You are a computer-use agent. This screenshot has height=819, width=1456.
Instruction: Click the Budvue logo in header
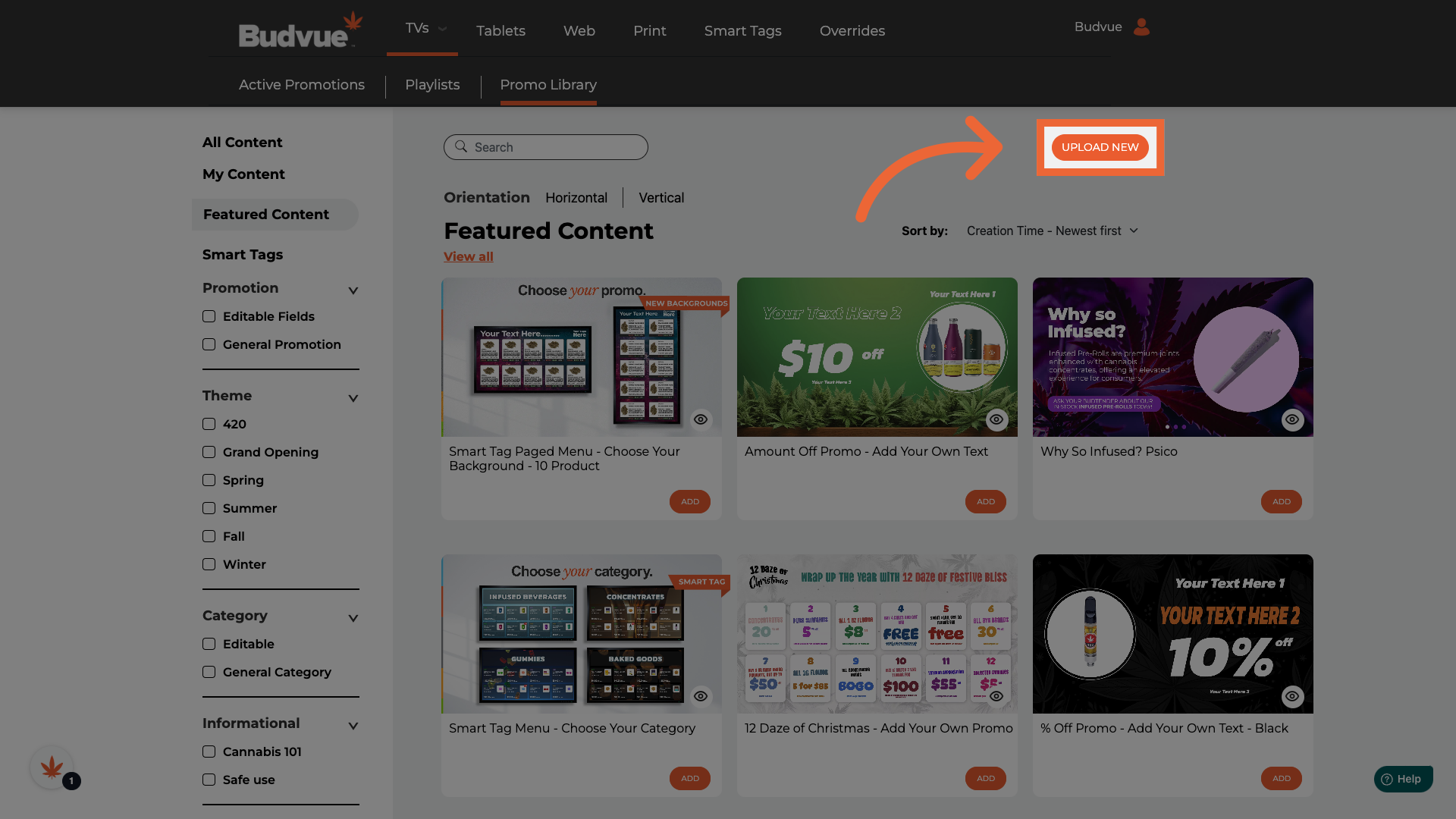coord(300,30)
